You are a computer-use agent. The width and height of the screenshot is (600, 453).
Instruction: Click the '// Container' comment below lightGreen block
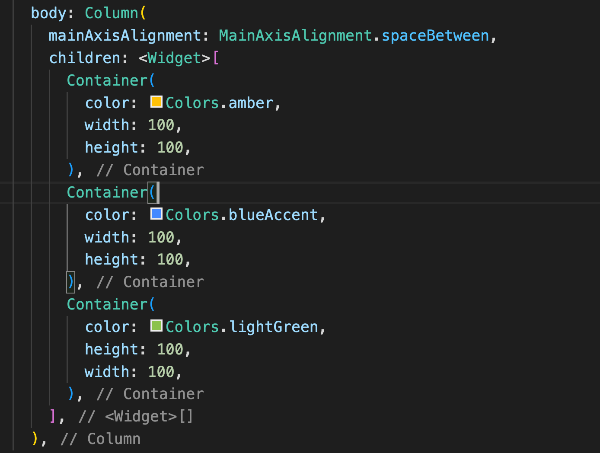pyautogui.click(x=150, y=394)
